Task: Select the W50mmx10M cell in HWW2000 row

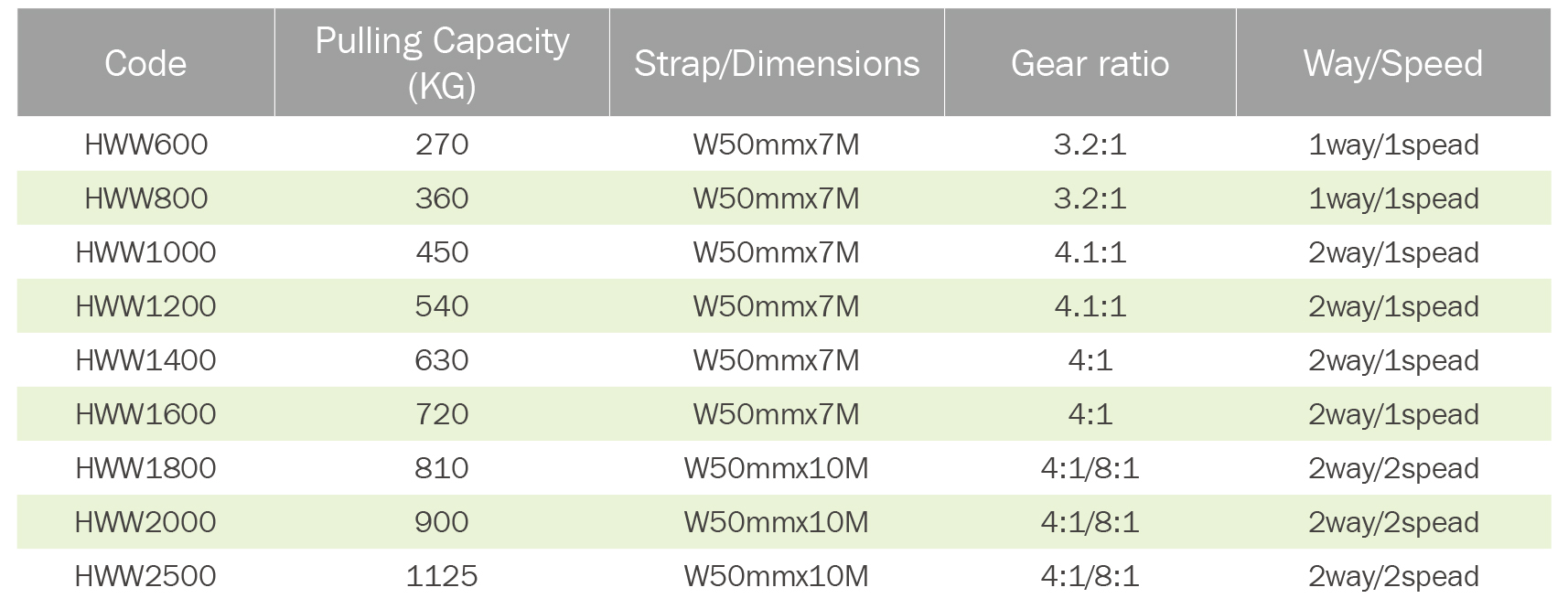Action: pyautogui.click(x=777, y=522)
